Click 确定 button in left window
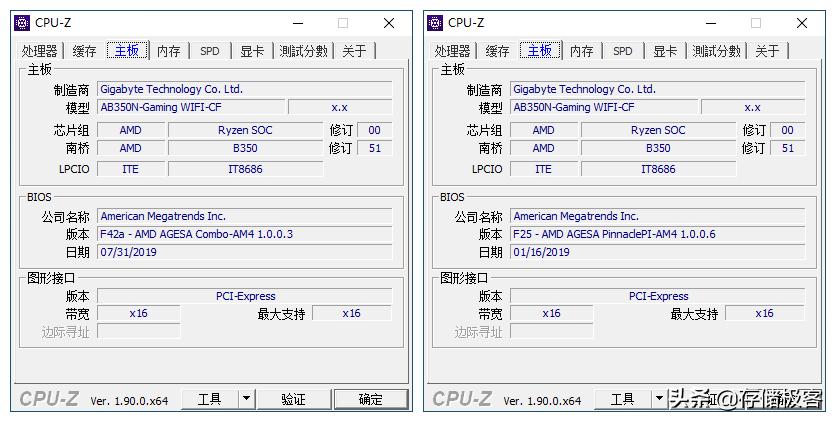836x422 pixels. 371,399
